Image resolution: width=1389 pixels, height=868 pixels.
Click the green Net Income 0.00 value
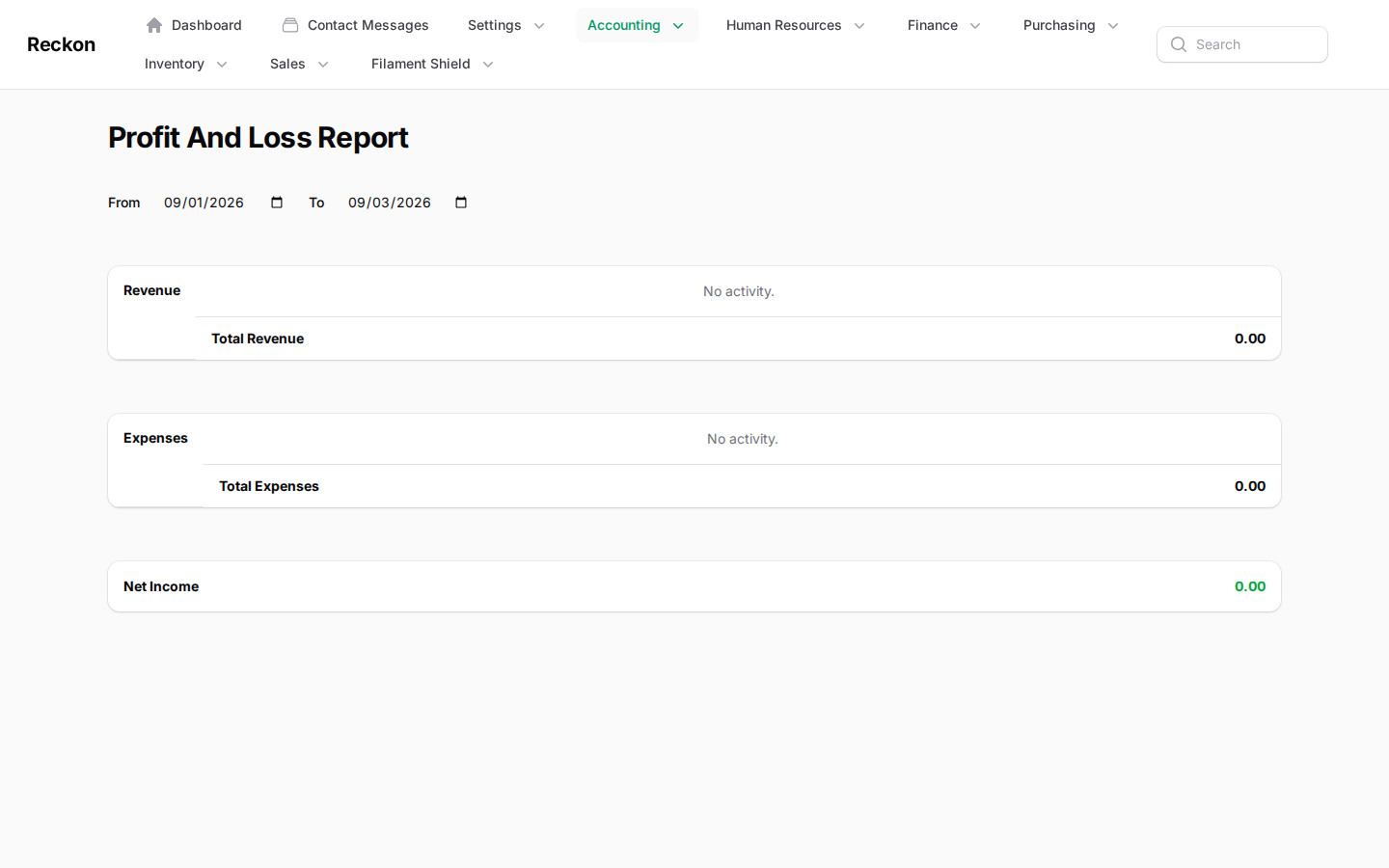1250,586
